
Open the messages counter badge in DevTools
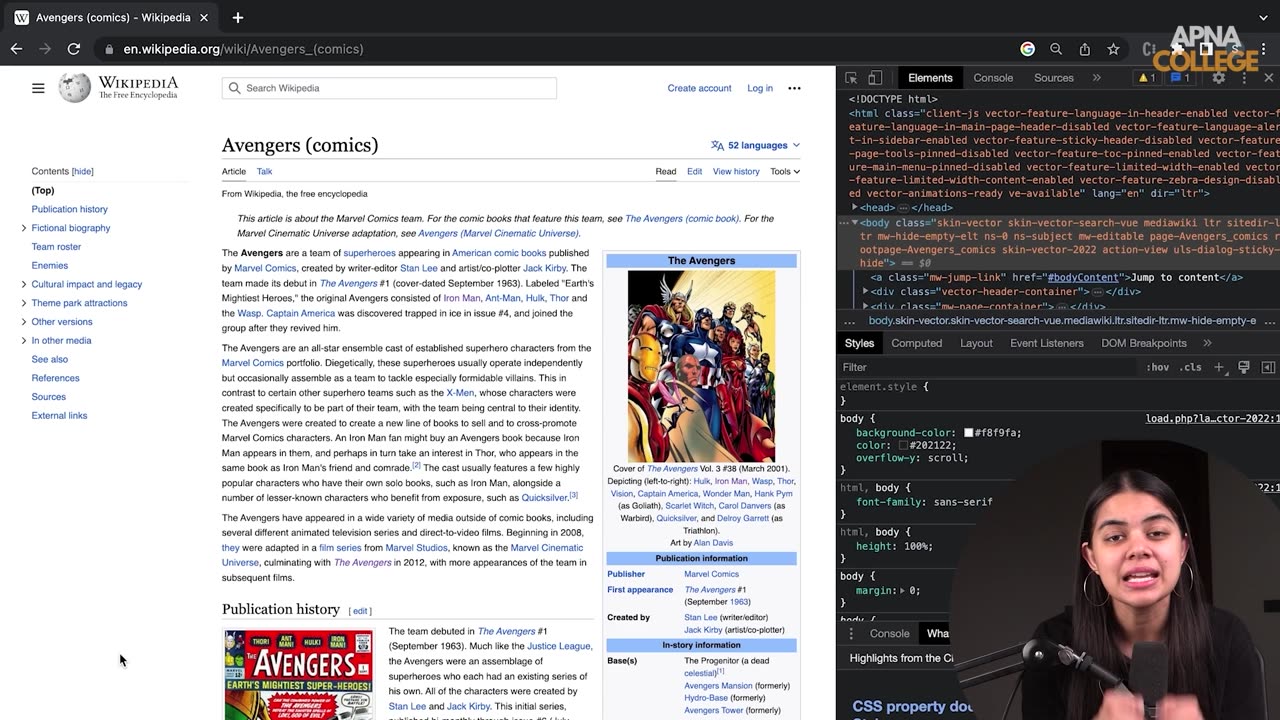(x=1179, y=78)
